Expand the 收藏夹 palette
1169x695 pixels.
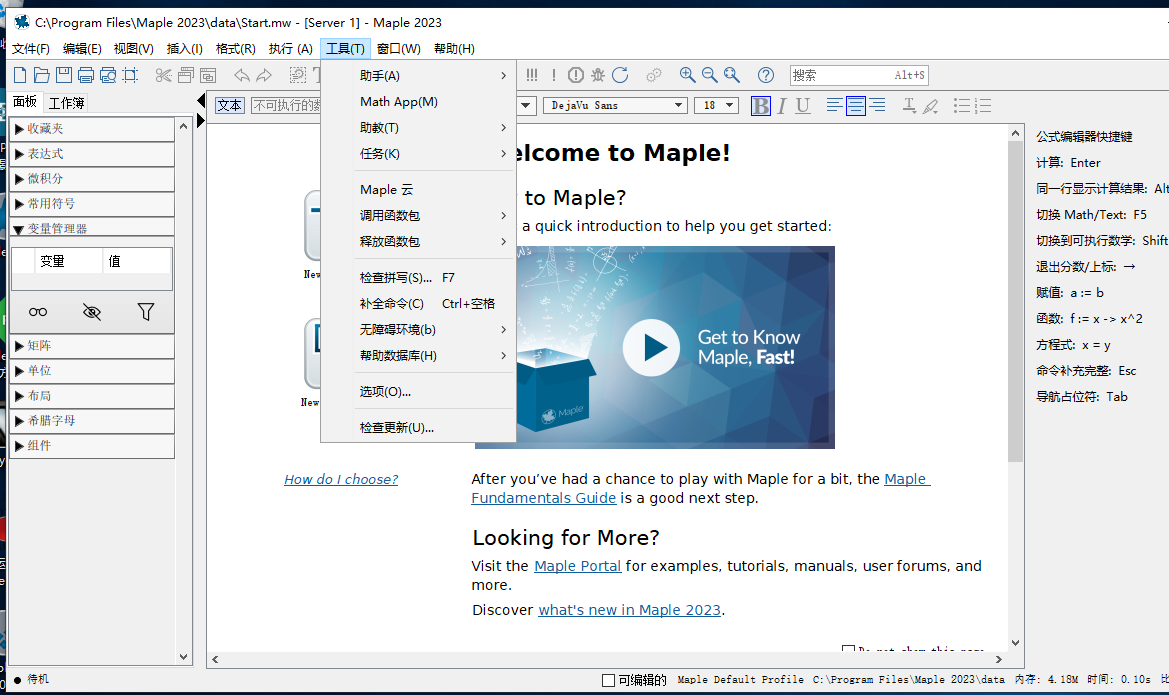point(92,128)
